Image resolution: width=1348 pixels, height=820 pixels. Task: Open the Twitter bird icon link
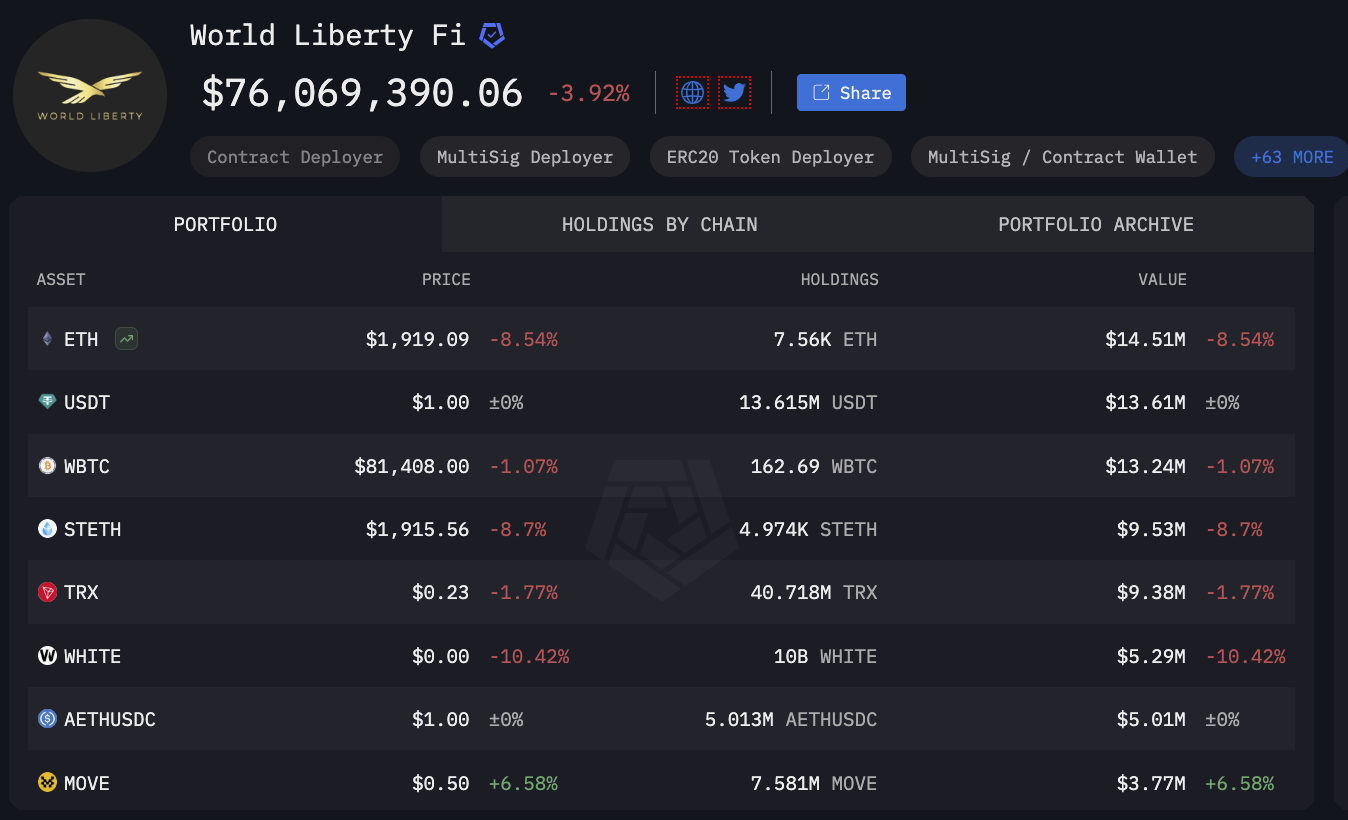[734, 93]
